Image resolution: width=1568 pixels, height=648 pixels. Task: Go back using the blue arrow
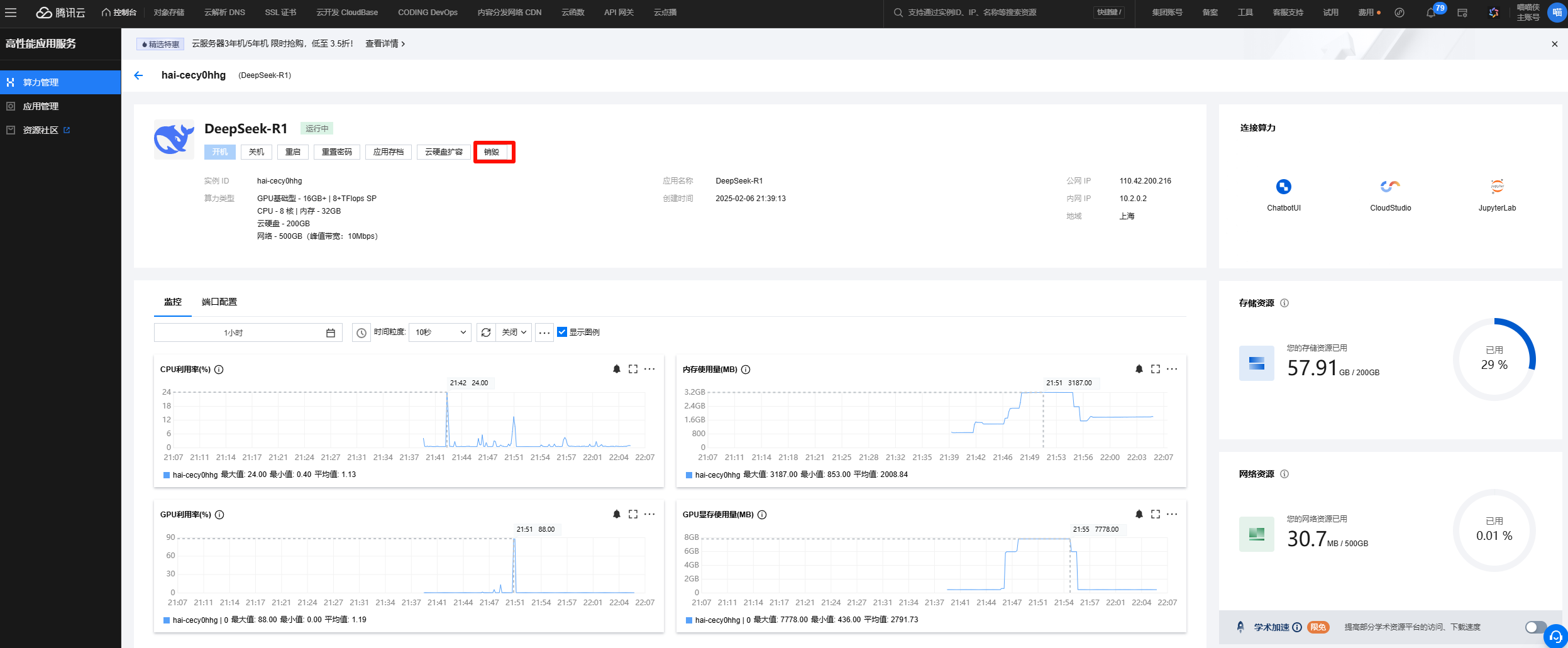(138, 75)
